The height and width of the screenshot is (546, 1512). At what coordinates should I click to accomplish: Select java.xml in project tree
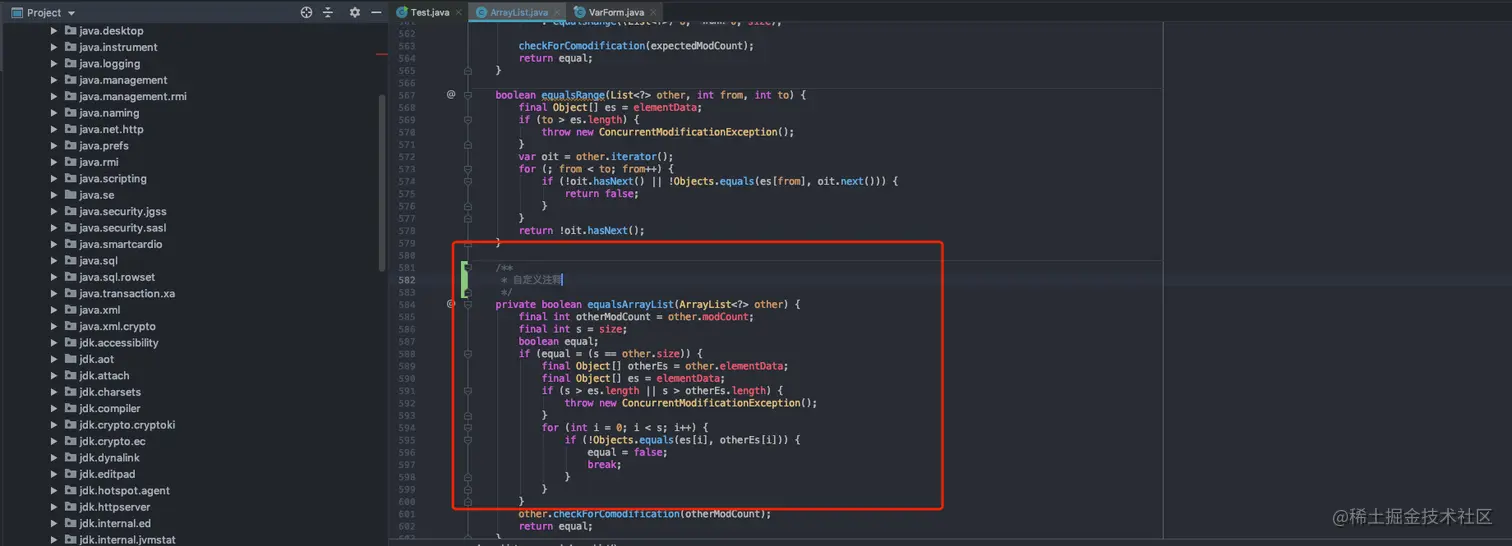click(99, 310)
